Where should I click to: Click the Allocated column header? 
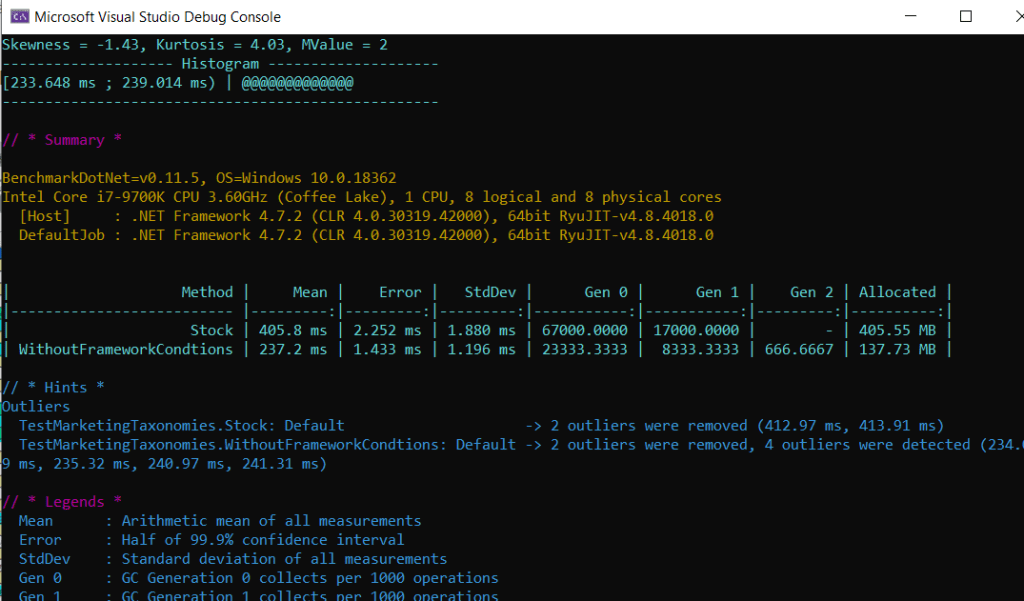click(897, 292)
